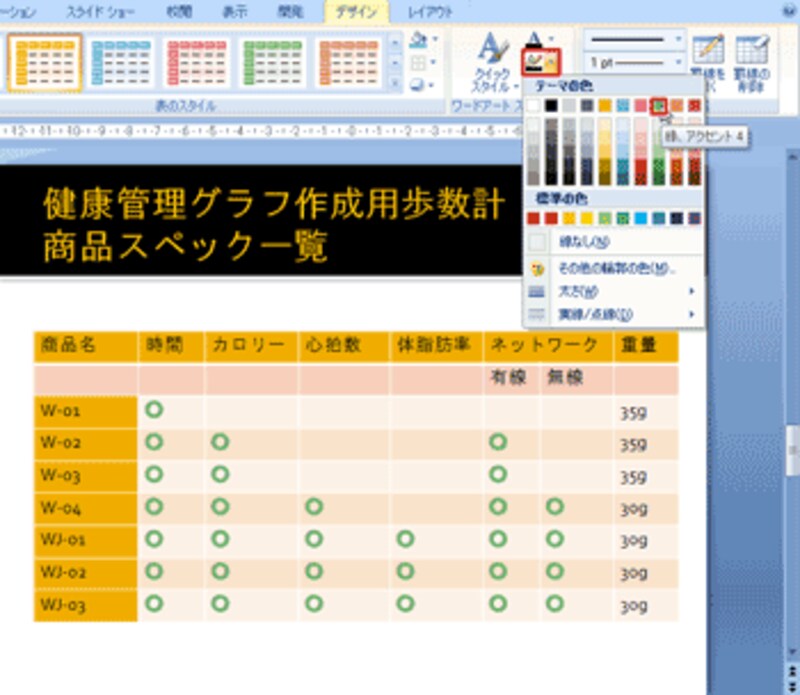This screenshot has width=800, height=695.
Task: Click the vertical scrollbar thumb
Action: 792,450
